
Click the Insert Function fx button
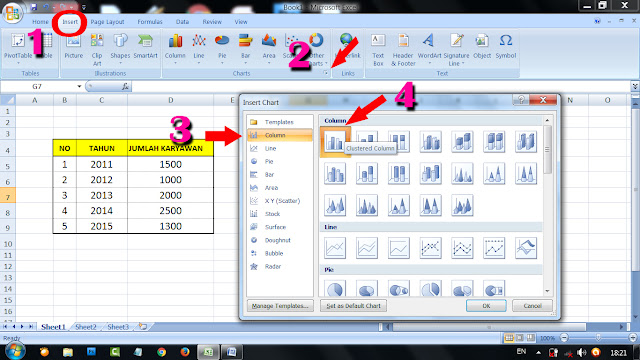tap(125, 87)
